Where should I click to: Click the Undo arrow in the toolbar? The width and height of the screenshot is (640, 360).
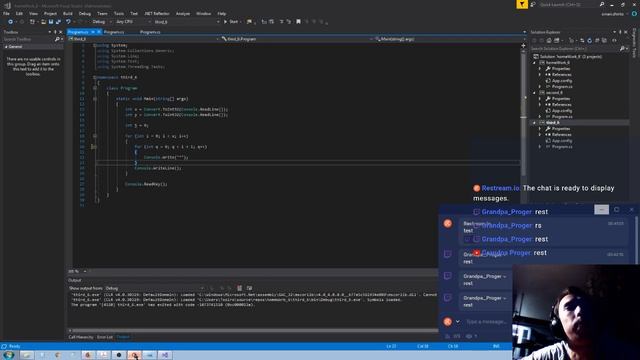pos(68,22)
